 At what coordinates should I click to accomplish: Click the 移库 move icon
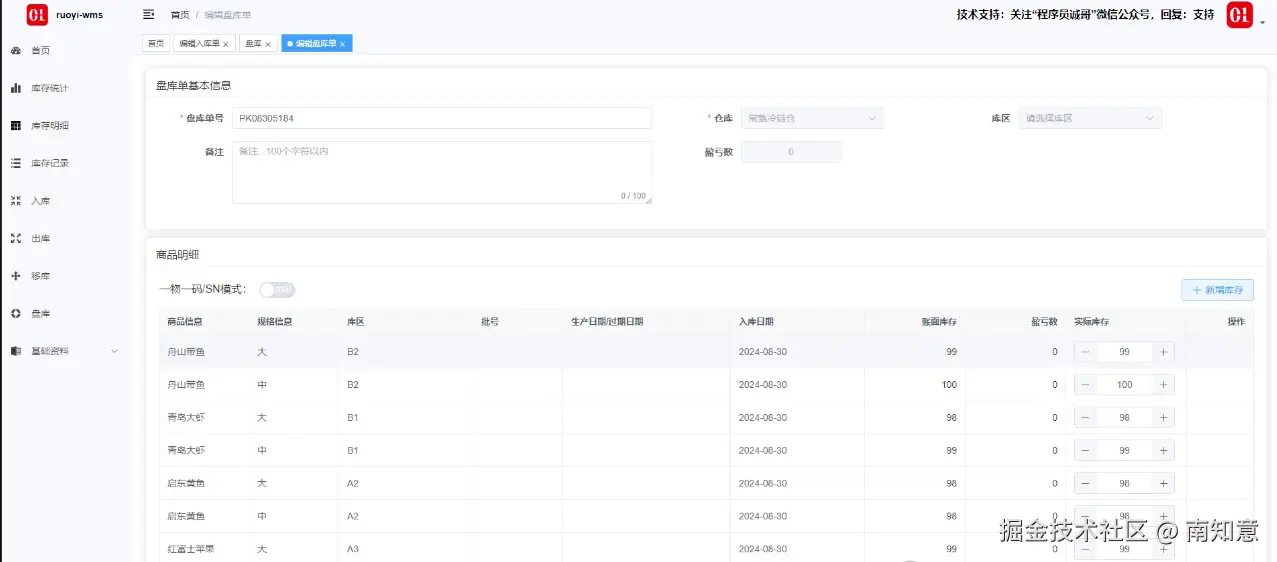click(15, 276)
